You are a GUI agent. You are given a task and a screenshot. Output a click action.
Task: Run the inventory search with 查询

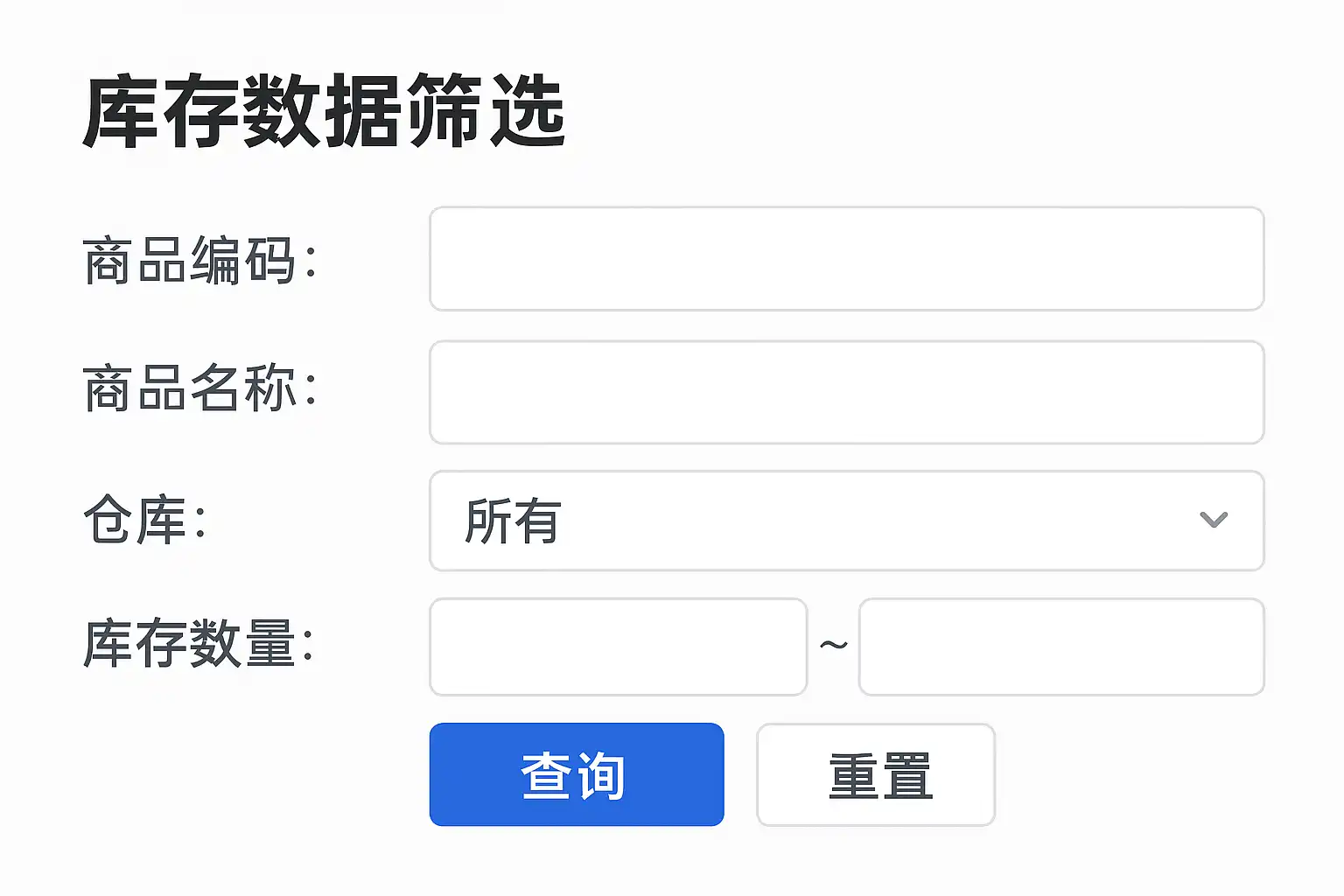576,774
